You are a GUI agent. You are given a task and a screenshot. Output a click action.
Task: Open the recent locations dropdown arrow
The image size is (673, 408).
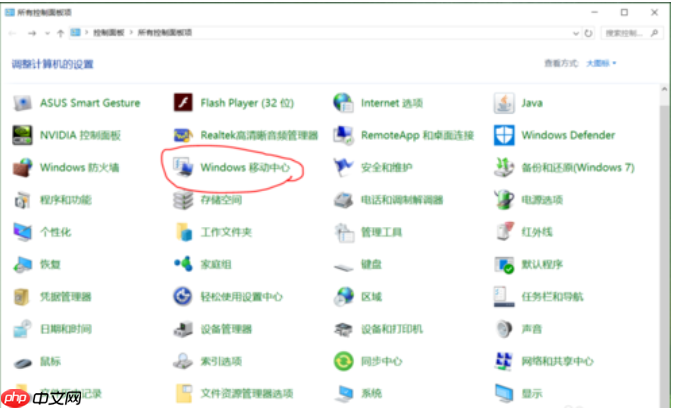[x=47, y=33]
